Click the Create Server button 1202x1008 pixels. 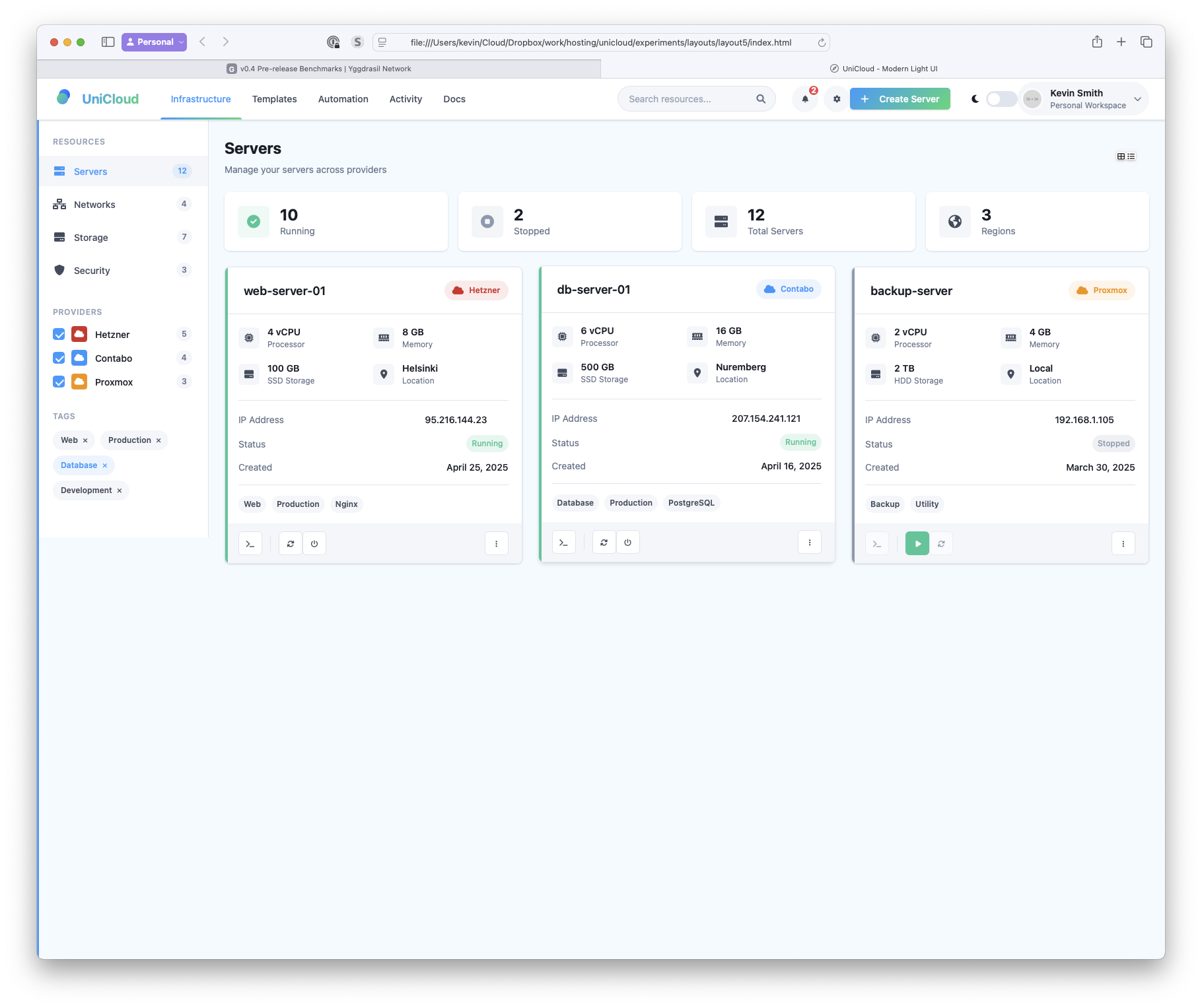900,99
